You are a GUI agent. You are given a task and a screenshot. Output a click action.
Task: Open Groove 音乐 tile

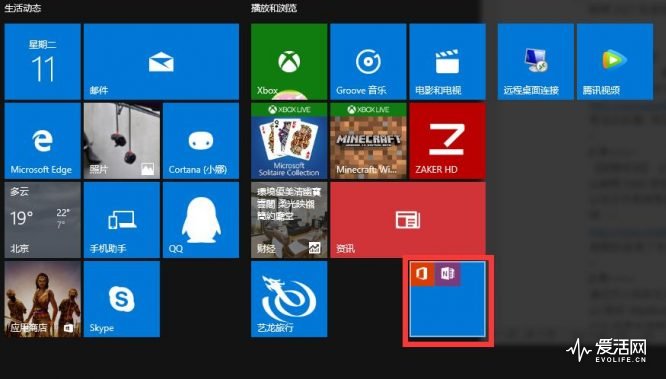368,62
